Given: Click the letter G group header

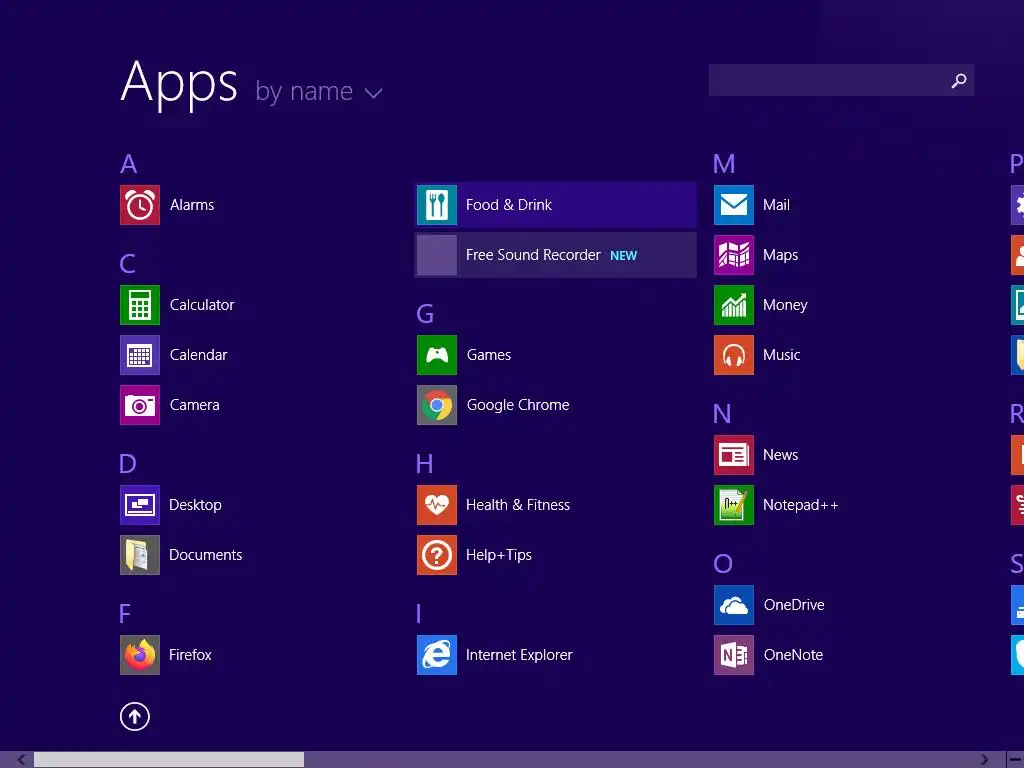Looking at the screenshot, I should tap(425, 314).
